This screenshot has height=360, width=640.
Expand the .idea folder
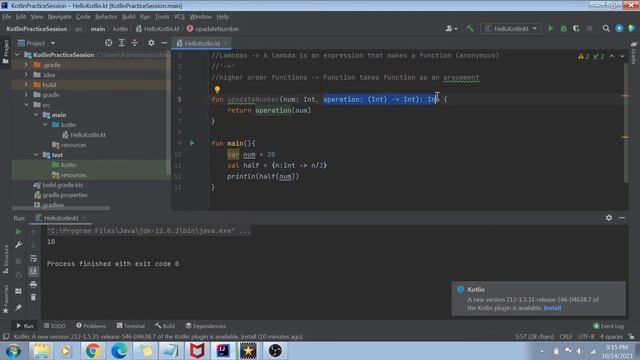pyautogui.click(x=26, y=75)
